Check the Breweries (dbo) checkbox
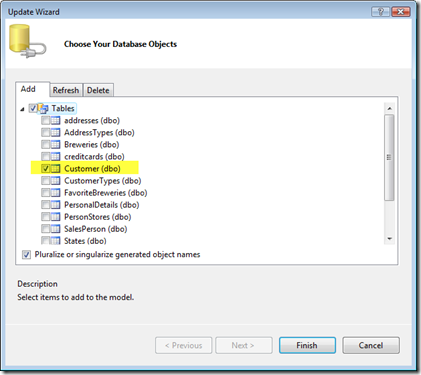This screenshot has height=375, width=421. (46, 144)
